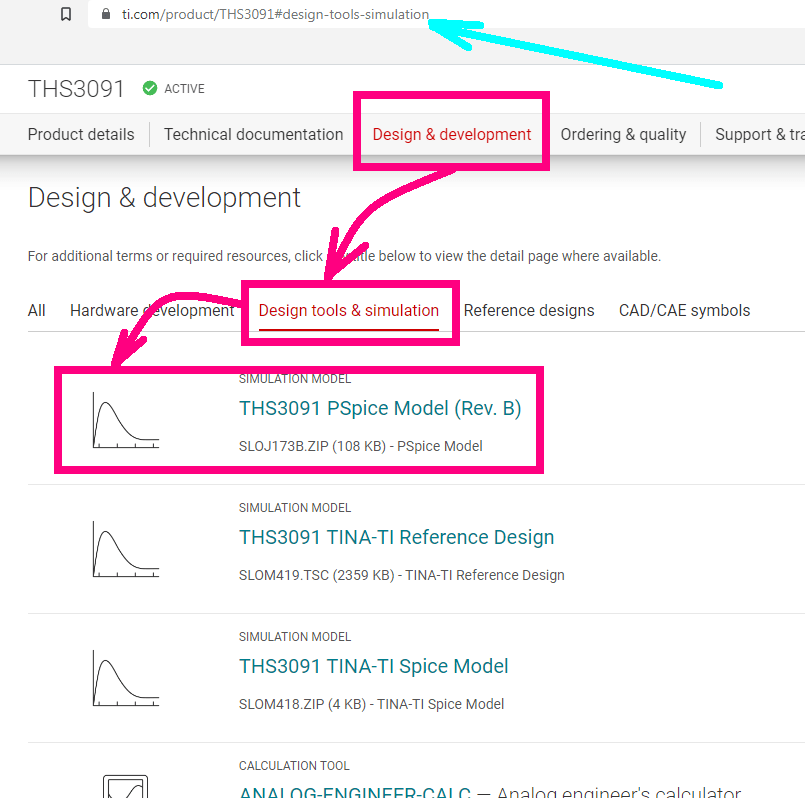Click the ACTIVE status label
805x798 pixels.
[x=184, y=89]
